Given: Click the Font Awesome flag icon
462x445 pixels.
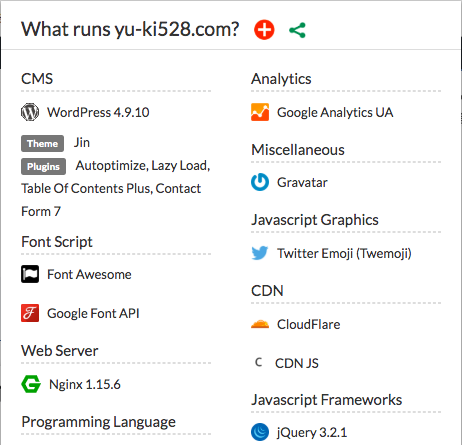Looking at the screenshot, I should click(30, 274).
